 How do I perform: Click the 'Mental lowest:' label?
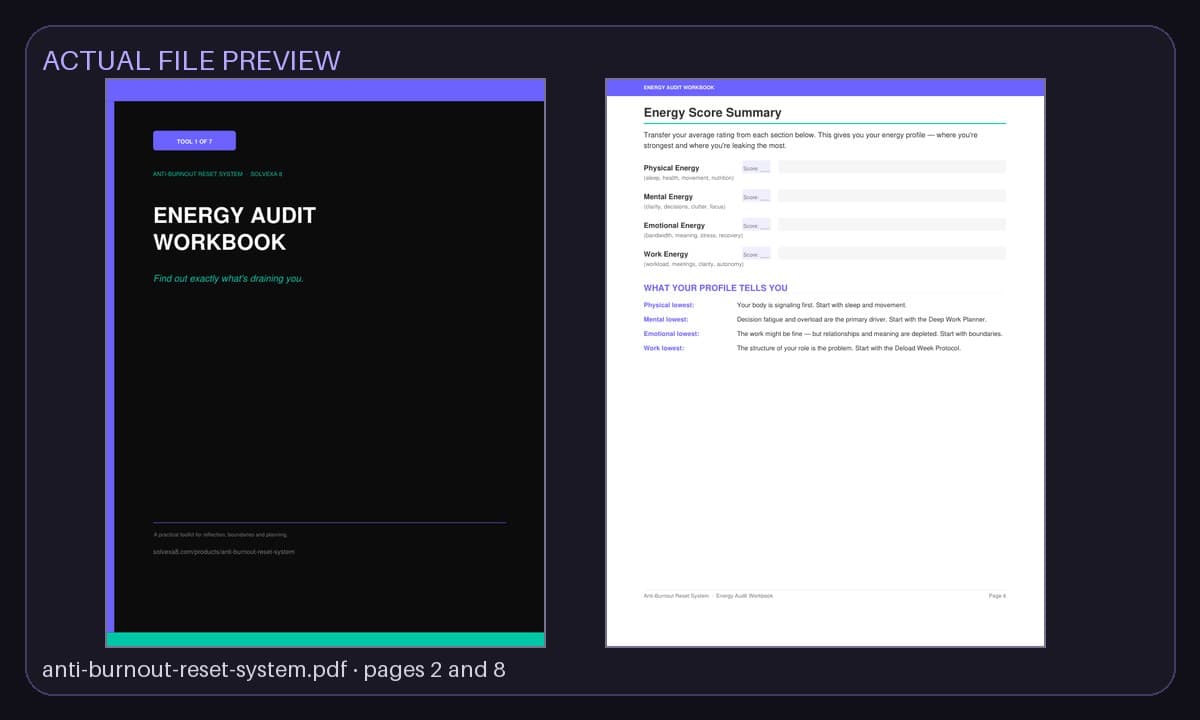(x=665, y=319)
